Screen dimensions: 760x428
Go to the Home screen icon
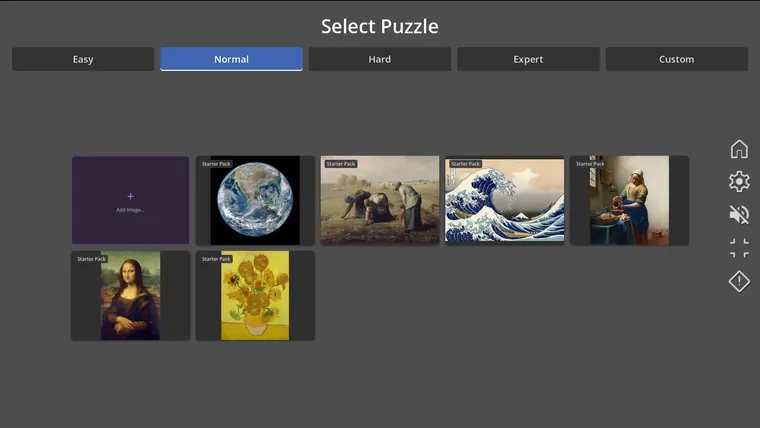pyautogui.click(x=739, y=149)
